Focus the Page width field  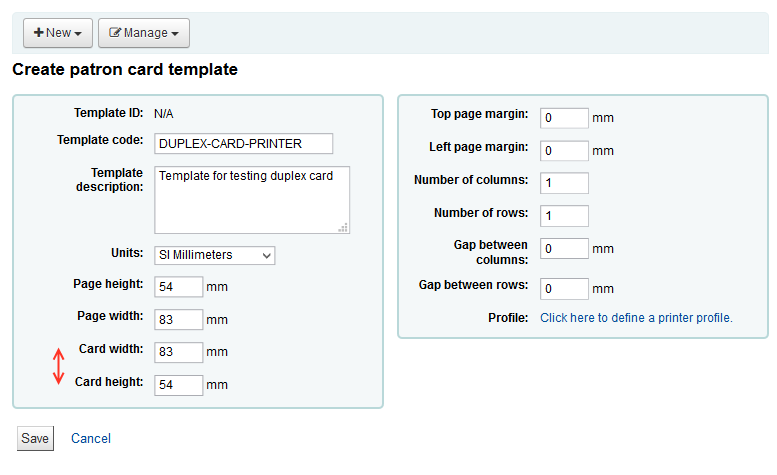[179, 319]
